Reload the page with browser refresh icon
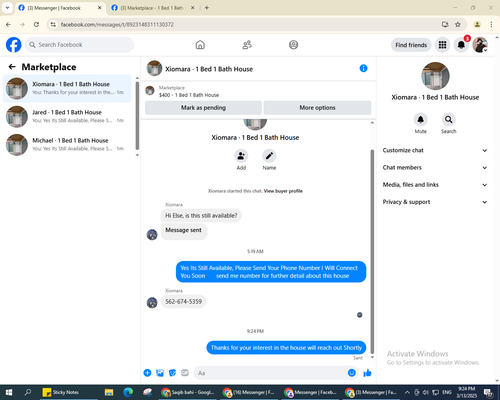This screenshot has width=500, height=400. 36,24
